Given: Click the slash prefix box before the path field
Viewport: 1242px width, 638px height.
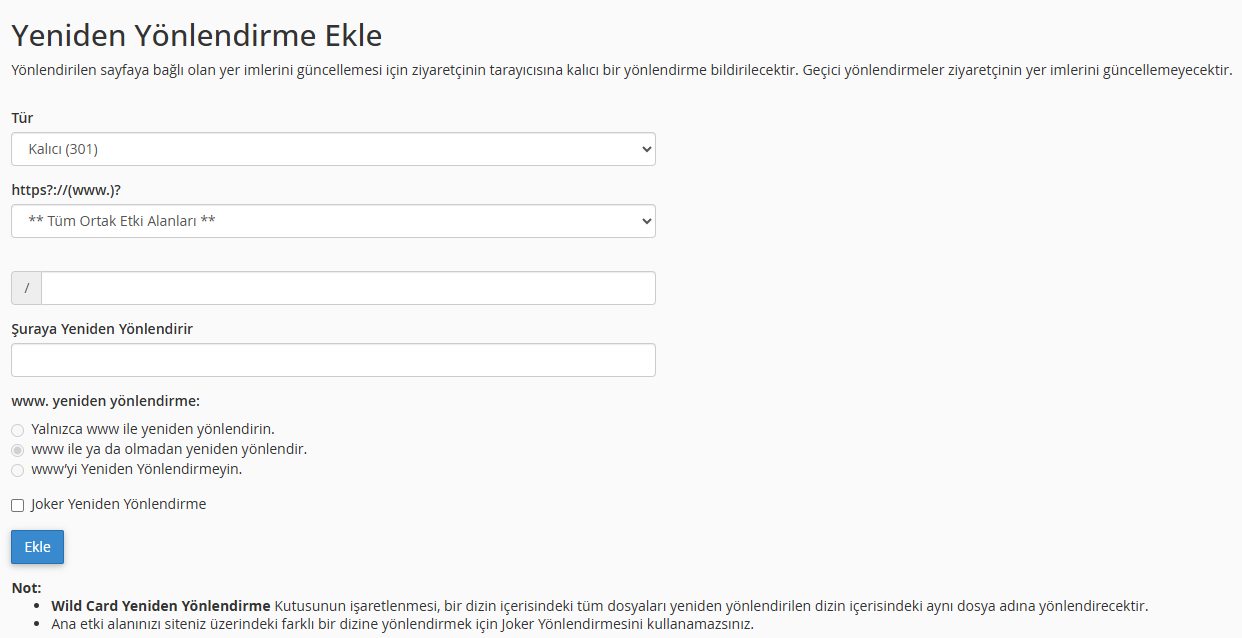Looking at the screenshot, I should pyautogui.click(x=26, y=288).
